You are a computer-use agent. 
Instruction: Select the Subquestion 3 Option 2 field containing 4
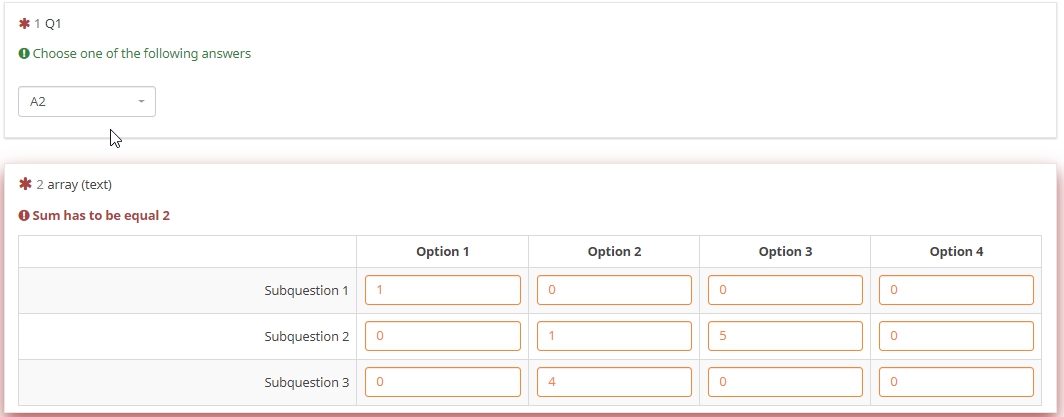(614, 383)
